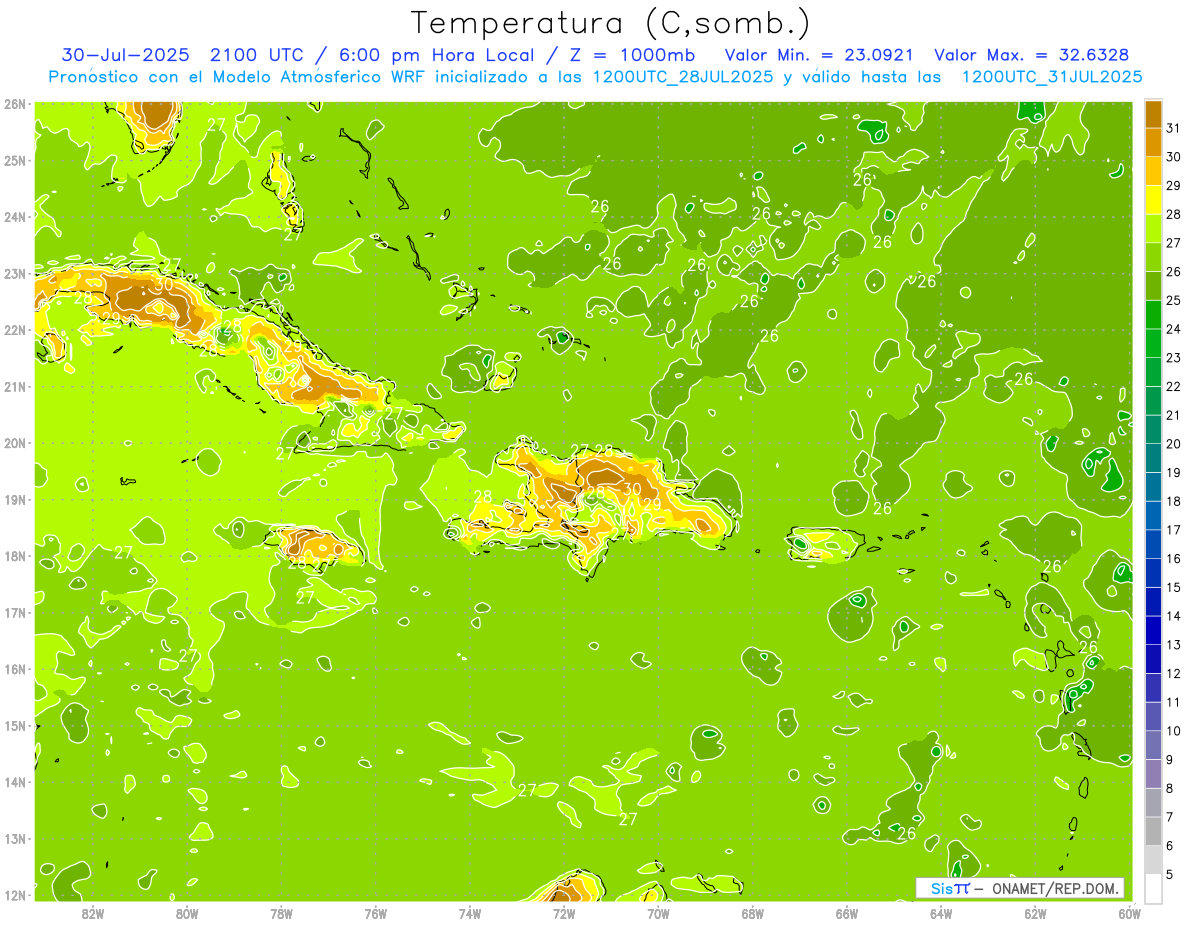Click the legend value 10 label
The width and height of the screenshot is (1200, 927).
click(x=1173, y=731)
